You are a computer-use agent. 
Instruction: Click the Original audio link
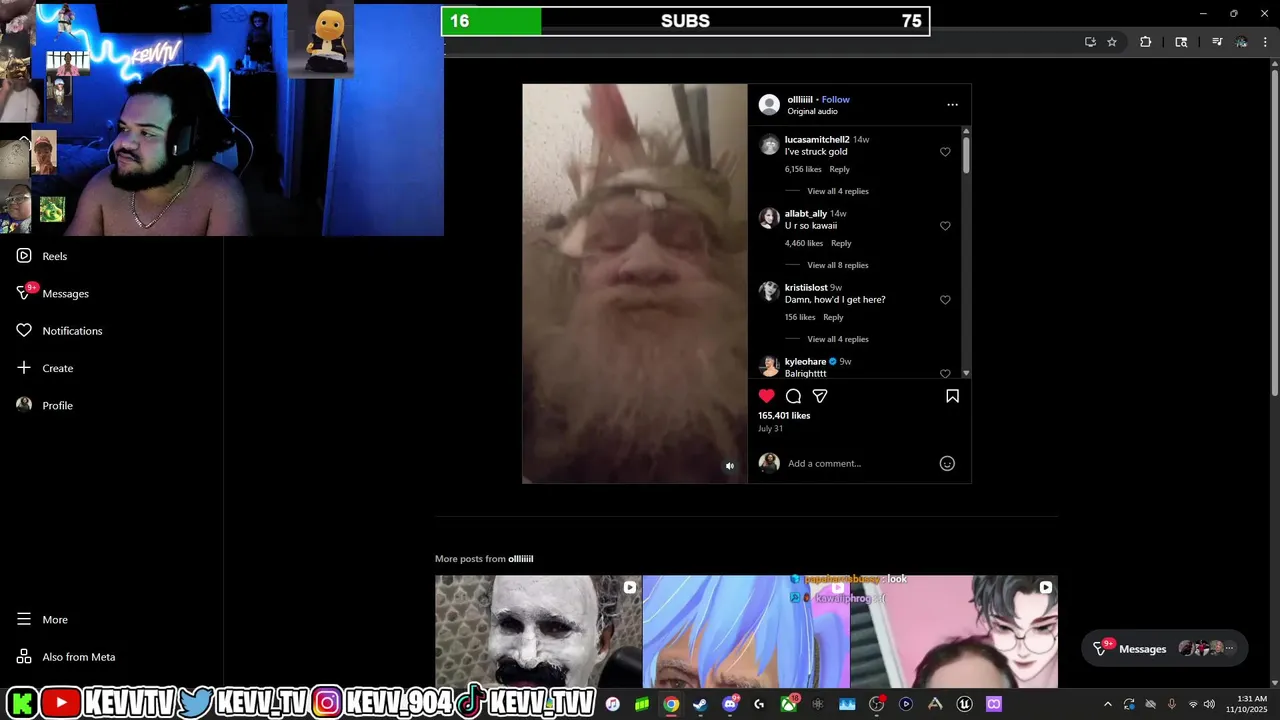[x=812, y=111]
